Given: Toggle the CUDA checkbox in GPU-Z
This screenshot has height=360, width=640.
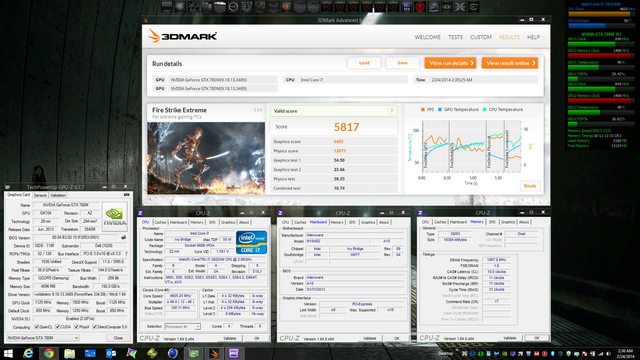Looking at the screenshot, I should click(58, 327).
